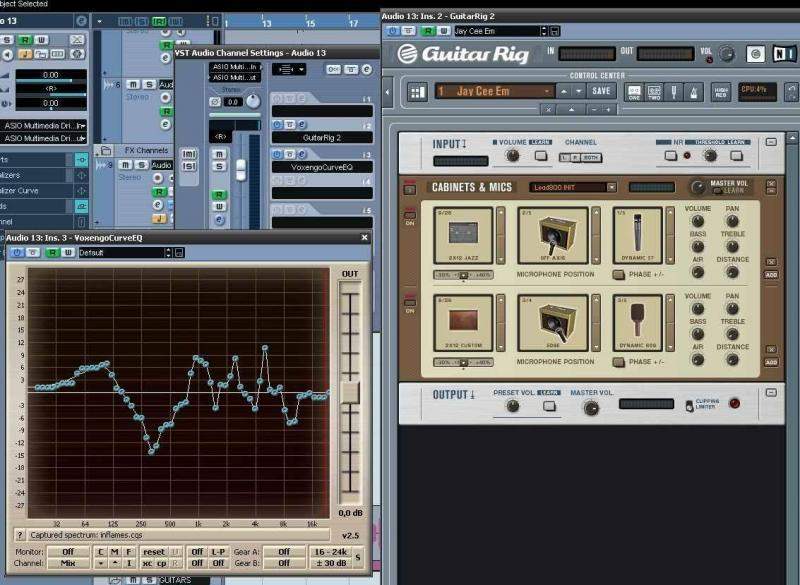
Task: Toggle PHASE +/- for the second cabinet
Action: [619, 362]
